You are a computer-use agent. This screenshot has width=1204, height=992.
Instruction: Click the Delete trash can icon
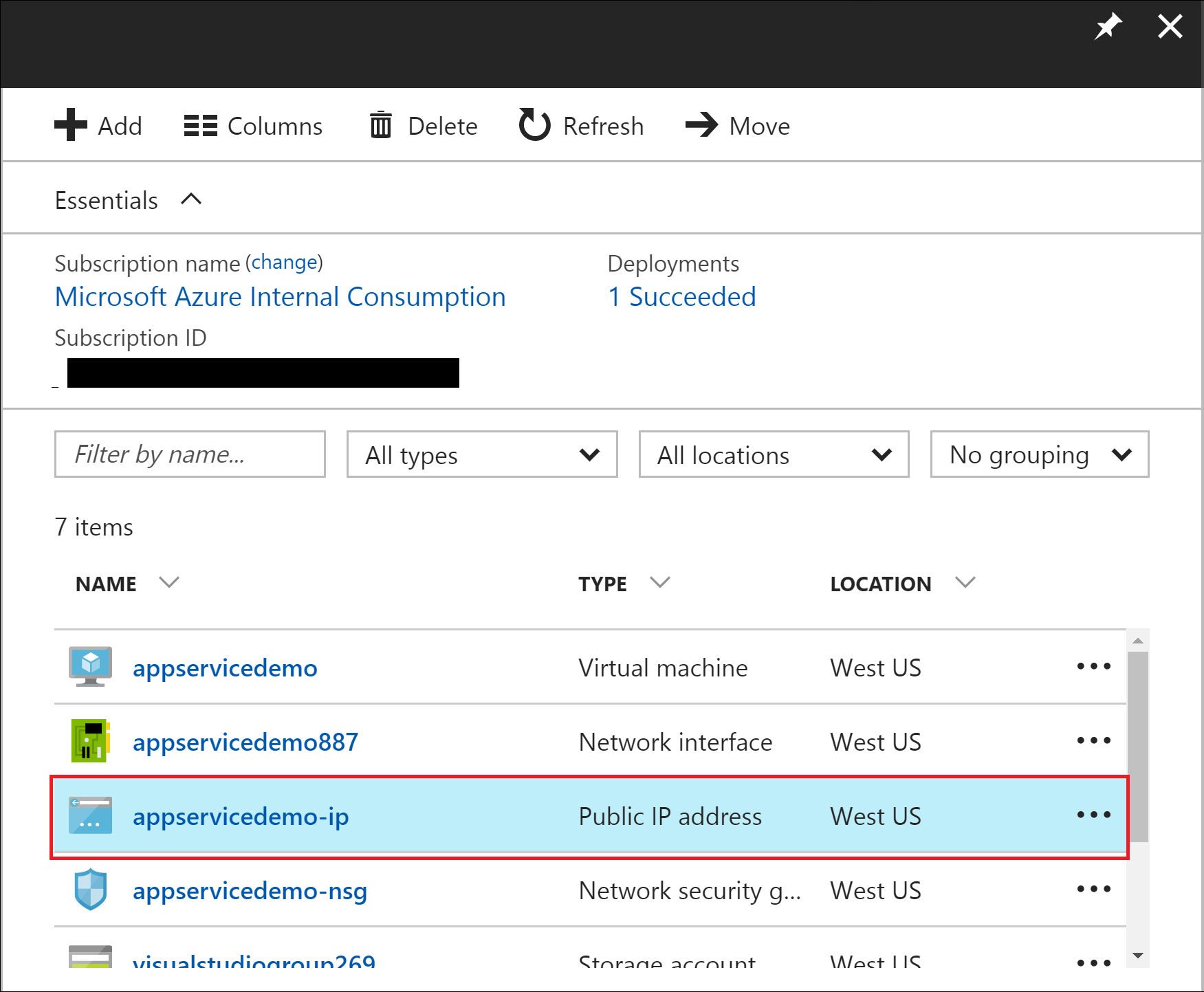[x=380, y=126]
